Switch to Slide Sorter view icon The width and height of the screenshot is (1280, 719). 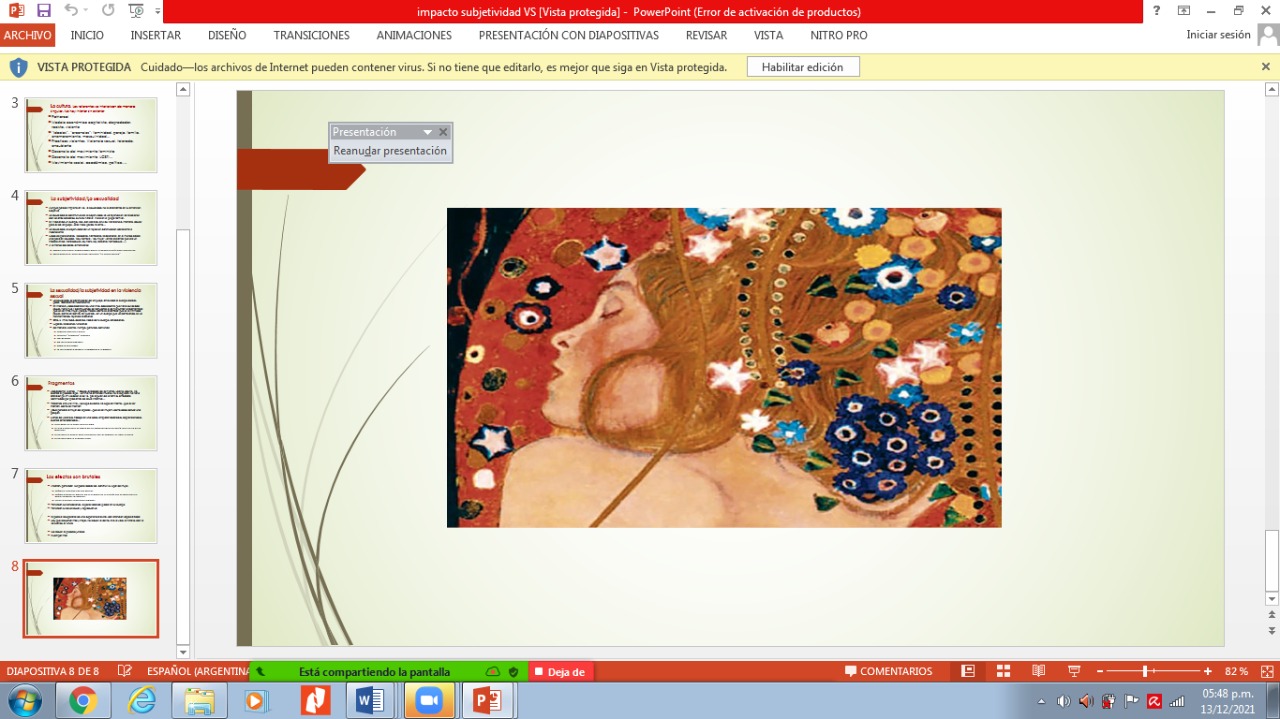[1003, 671]
